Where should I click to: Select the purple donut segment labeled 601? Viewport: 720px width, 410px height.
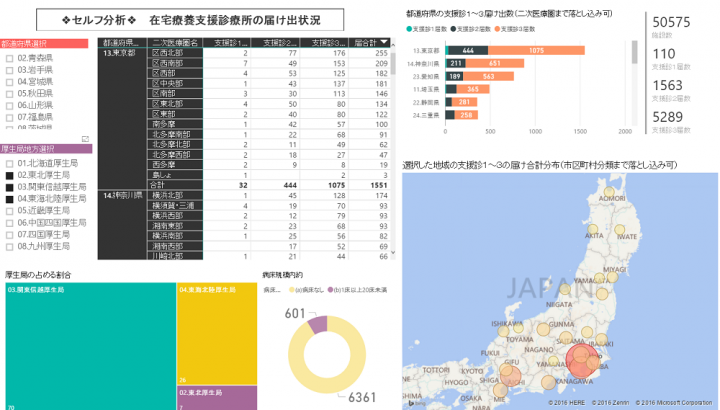(x=319, y=323)
